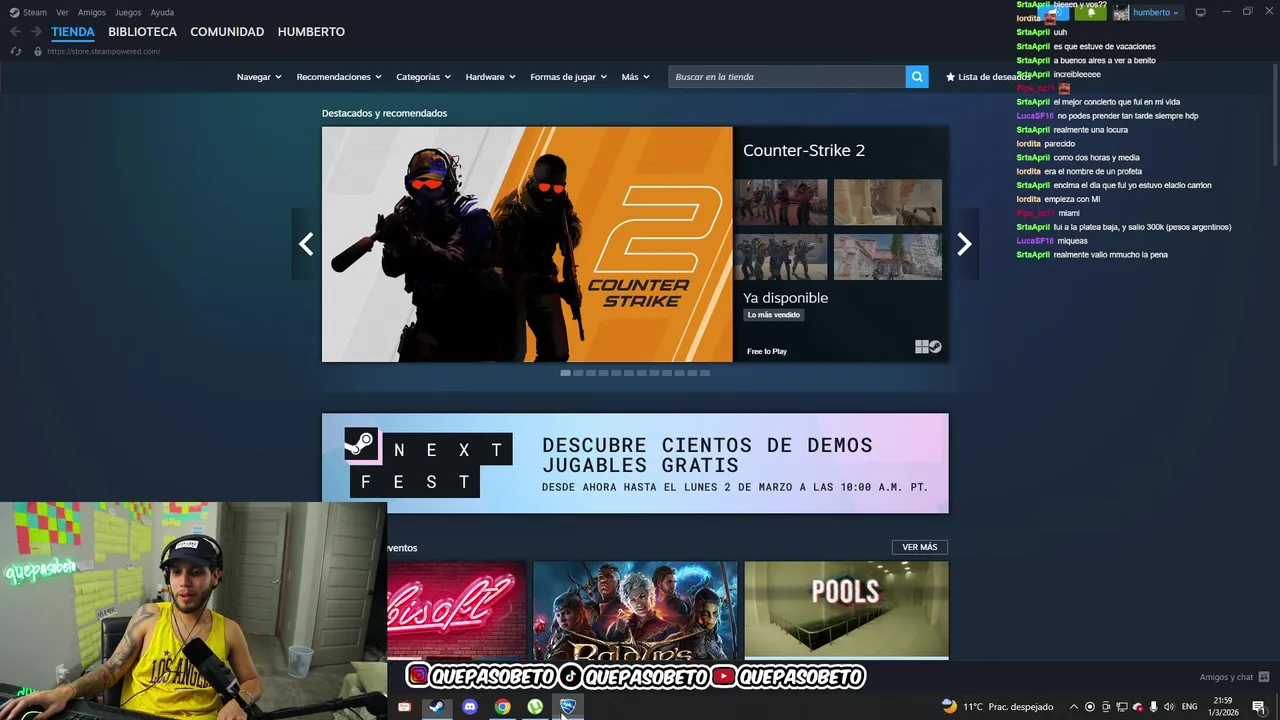1280x720 pixels.
Task: Show previous featured game in carousel
Action: coord(306,244)
